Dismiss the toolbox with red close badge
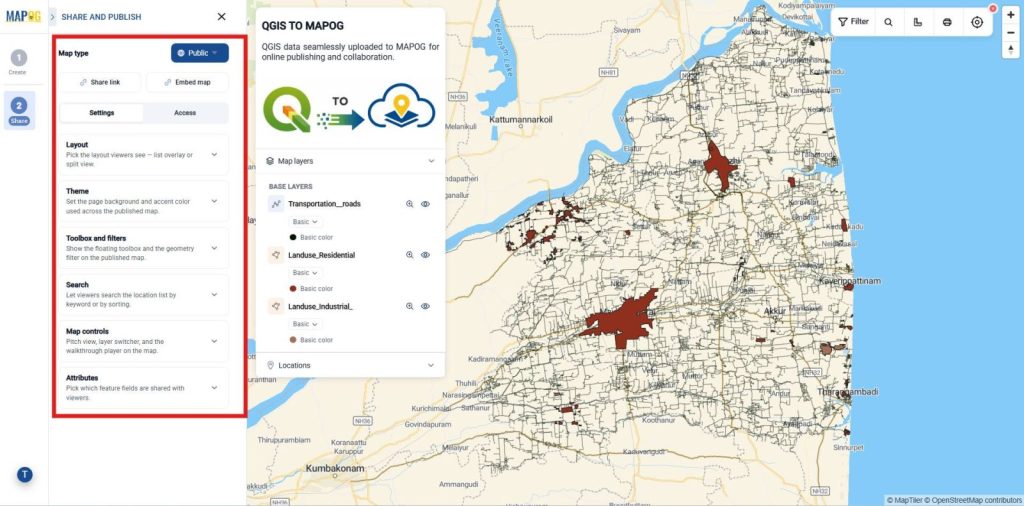The height and width of the screenshot is (506, 1024). pyautogui.click(x=993, y=8)
